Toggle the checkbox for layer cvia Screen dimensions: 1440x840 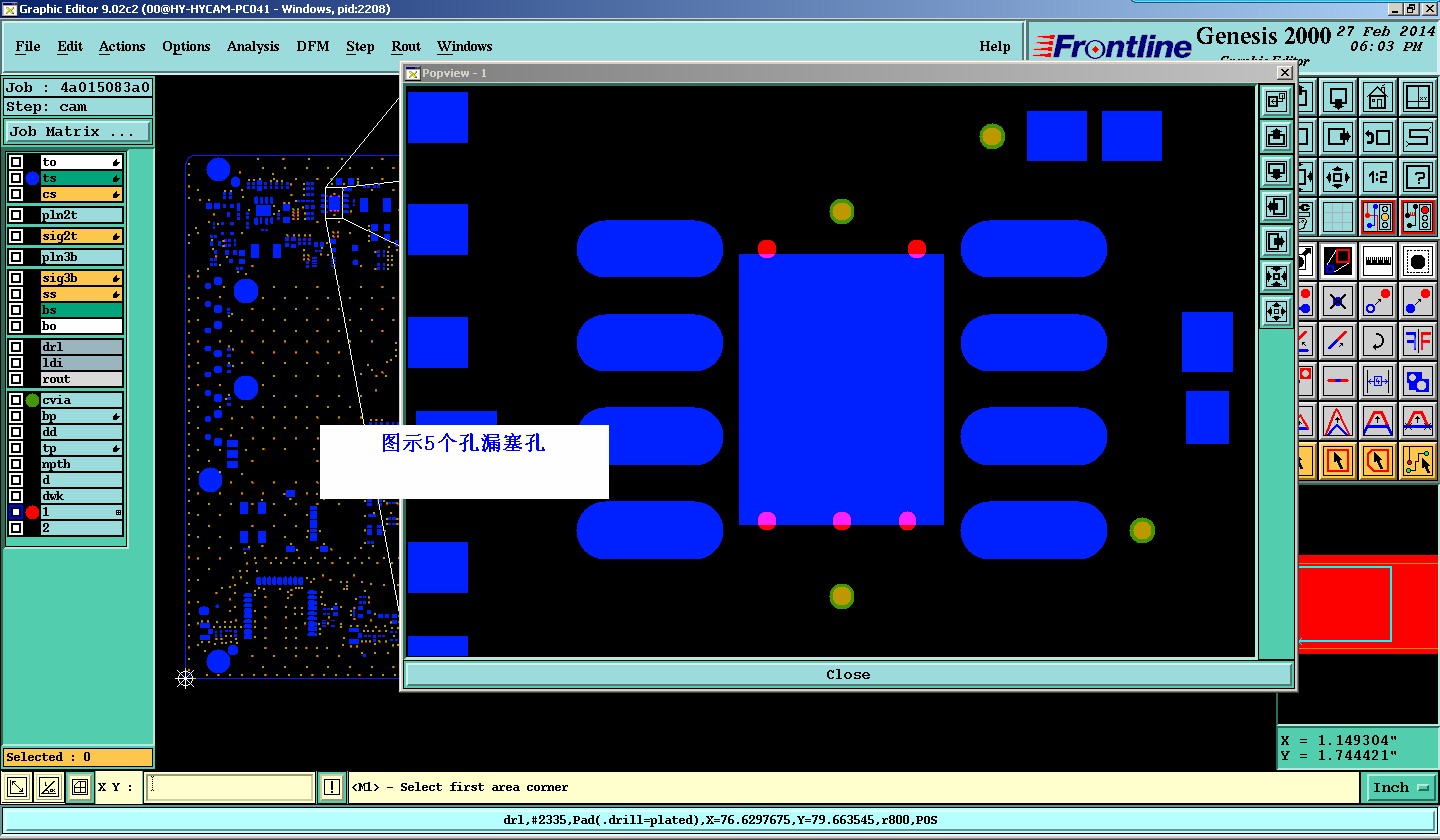16,400
